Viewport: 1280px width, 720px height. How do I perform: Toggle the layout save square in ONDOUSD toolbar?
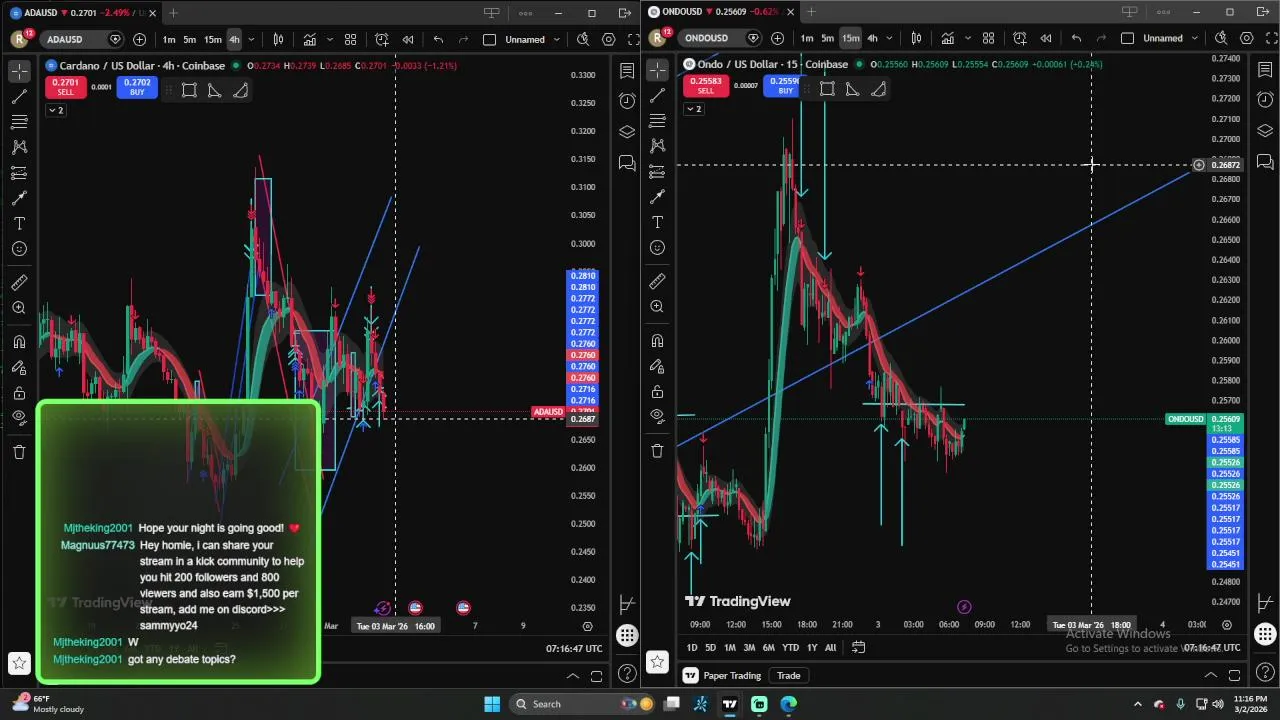click(1127, 38)
